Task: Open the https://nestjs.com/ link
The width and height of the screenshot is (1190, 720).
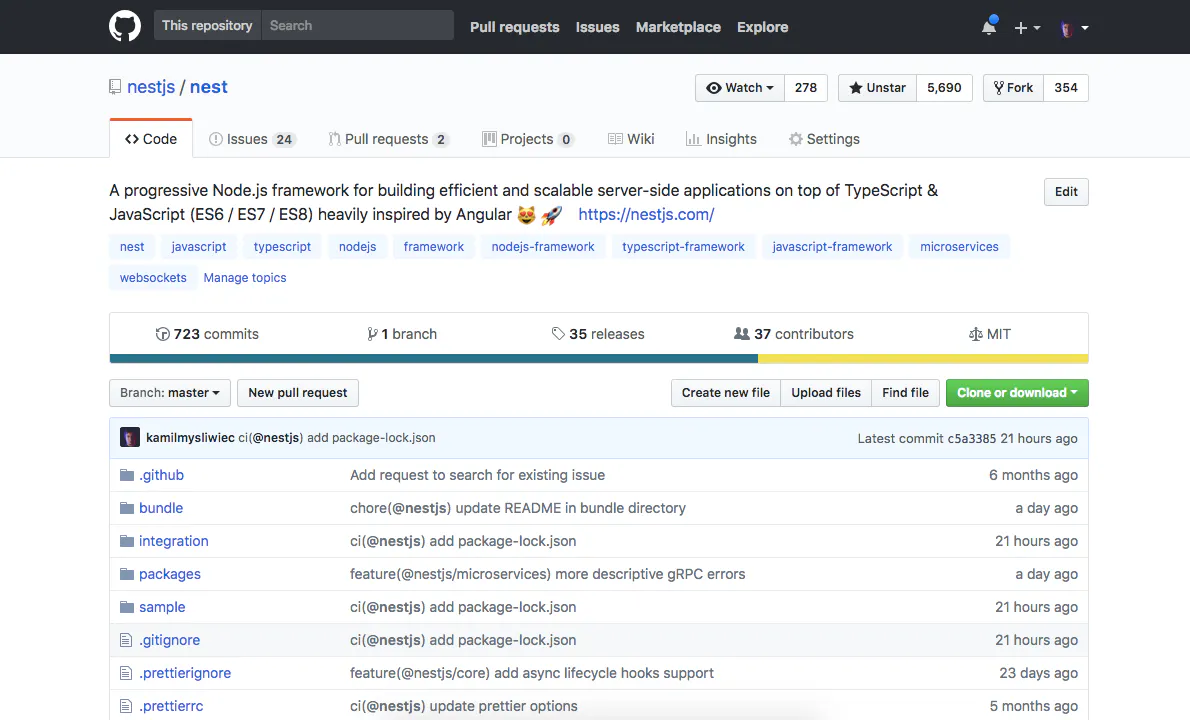Action: coord(646,215)
